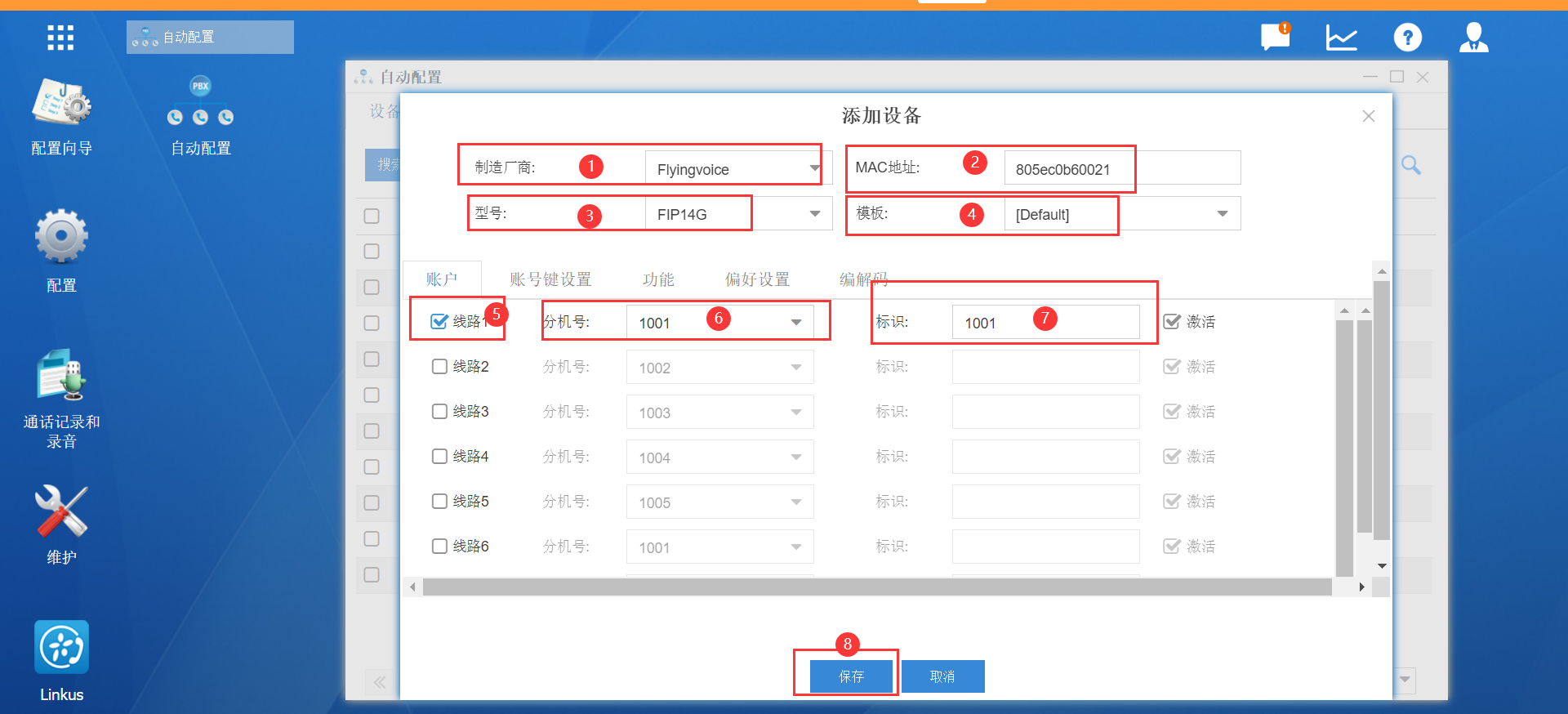Open 通话记录和录音 call records icon
1568x714 pixels.
[x=61, y=376]
